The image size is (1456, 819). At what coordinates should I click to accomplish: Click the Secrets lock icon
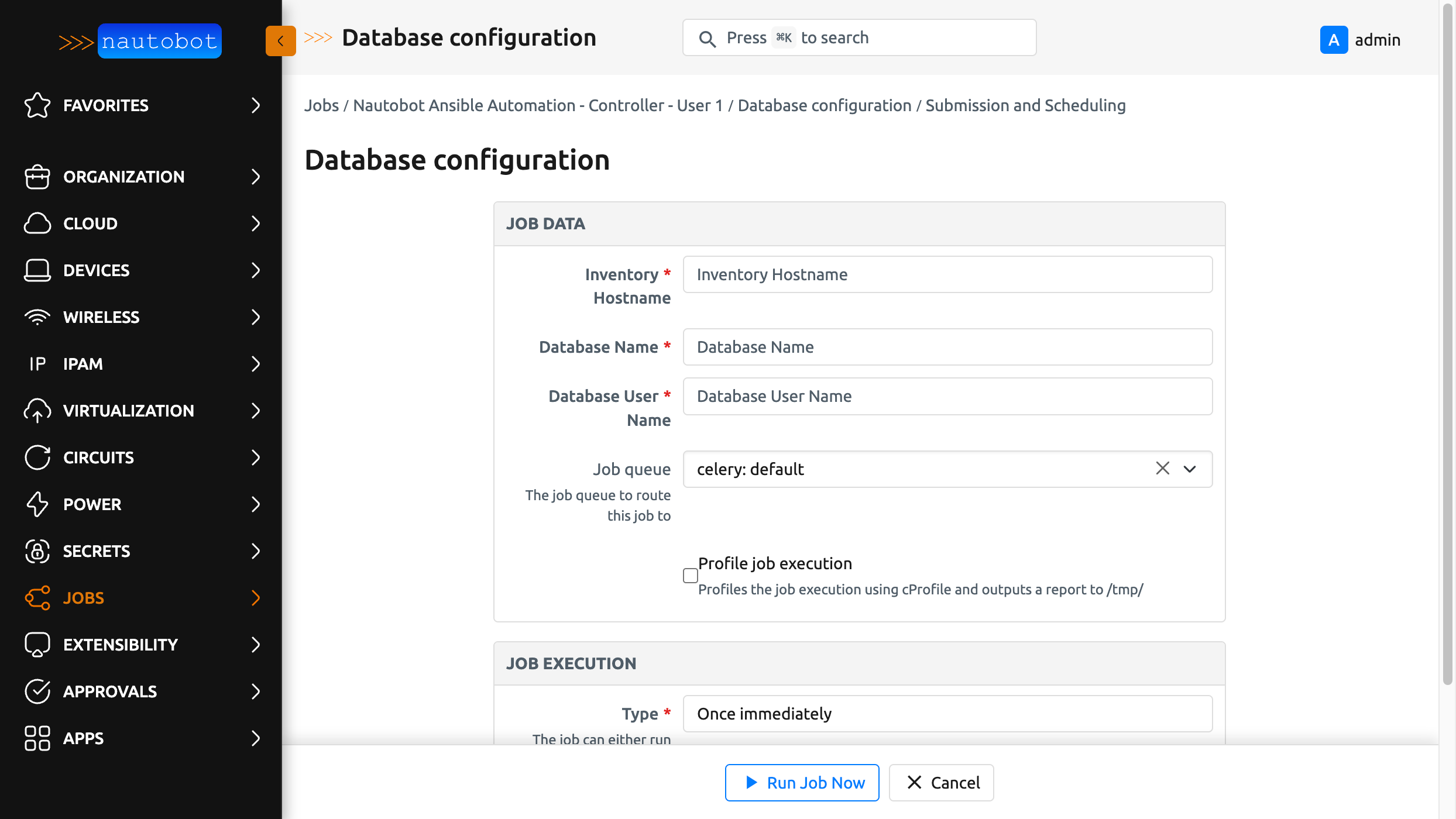pos(37,551)
